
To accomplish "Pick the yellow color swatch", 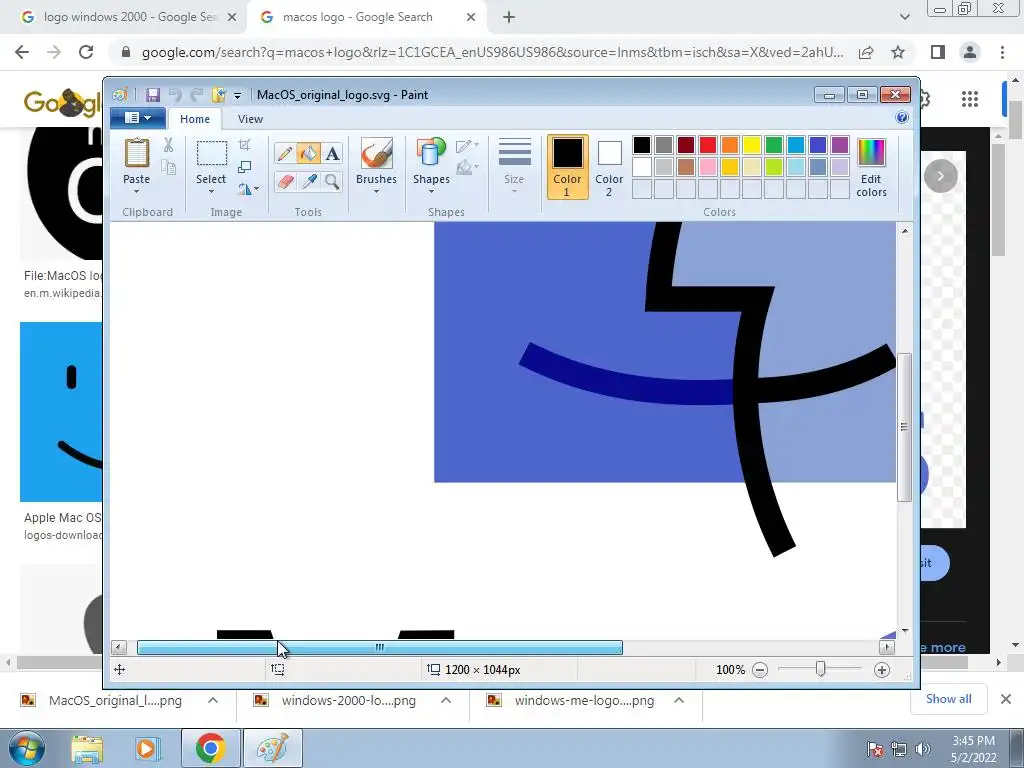I will (752, 144).
